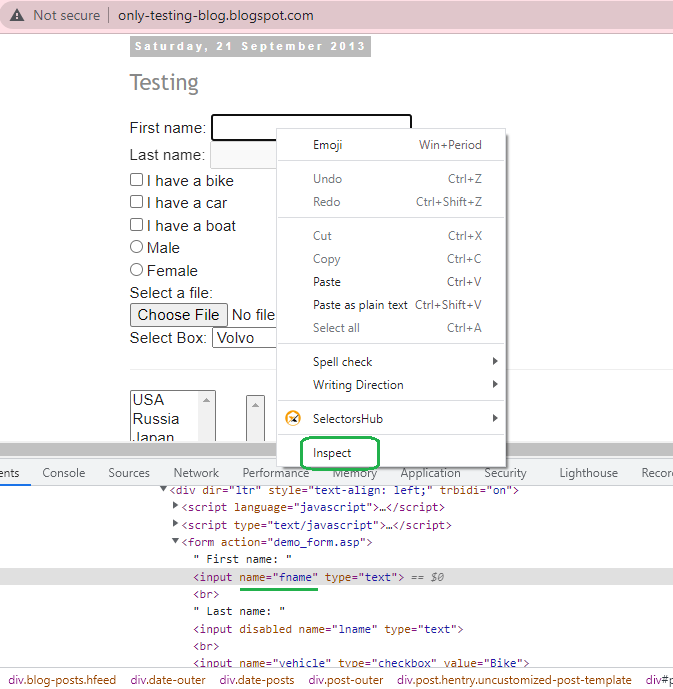Click Paste in the context menu
The width and height of the screenshot is (673, 689).
coord(391,282)
